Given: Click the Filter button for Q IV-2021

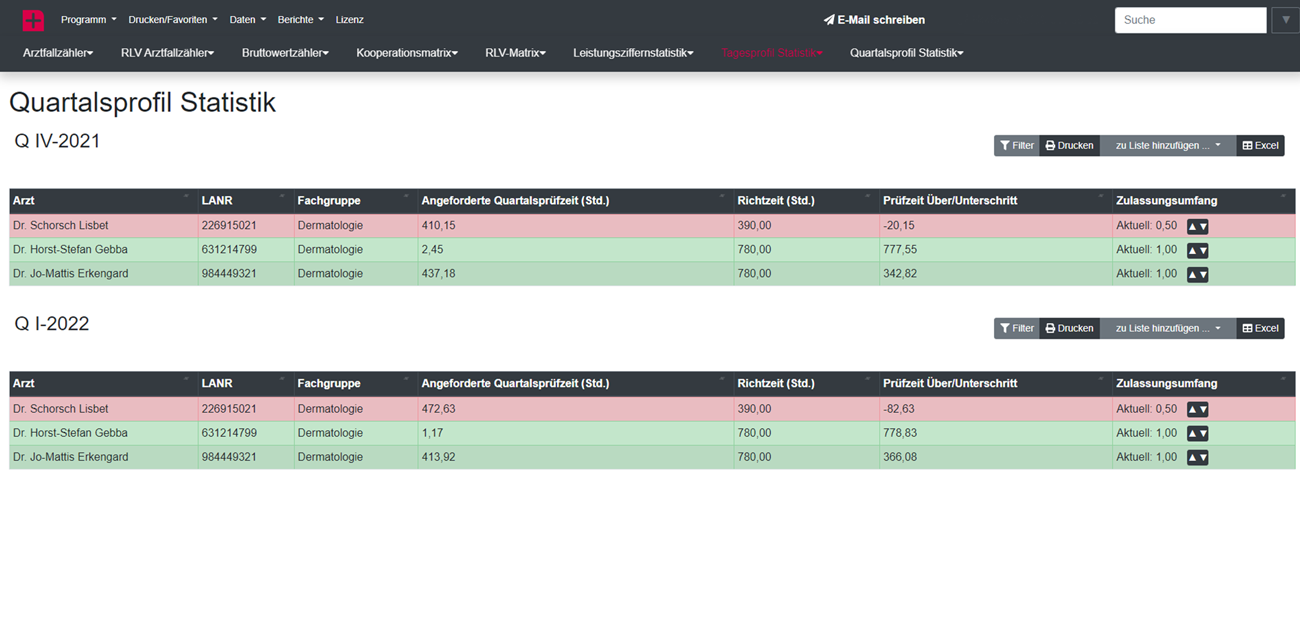Looking at the screenshot, I should click(x=1016, y=146).
